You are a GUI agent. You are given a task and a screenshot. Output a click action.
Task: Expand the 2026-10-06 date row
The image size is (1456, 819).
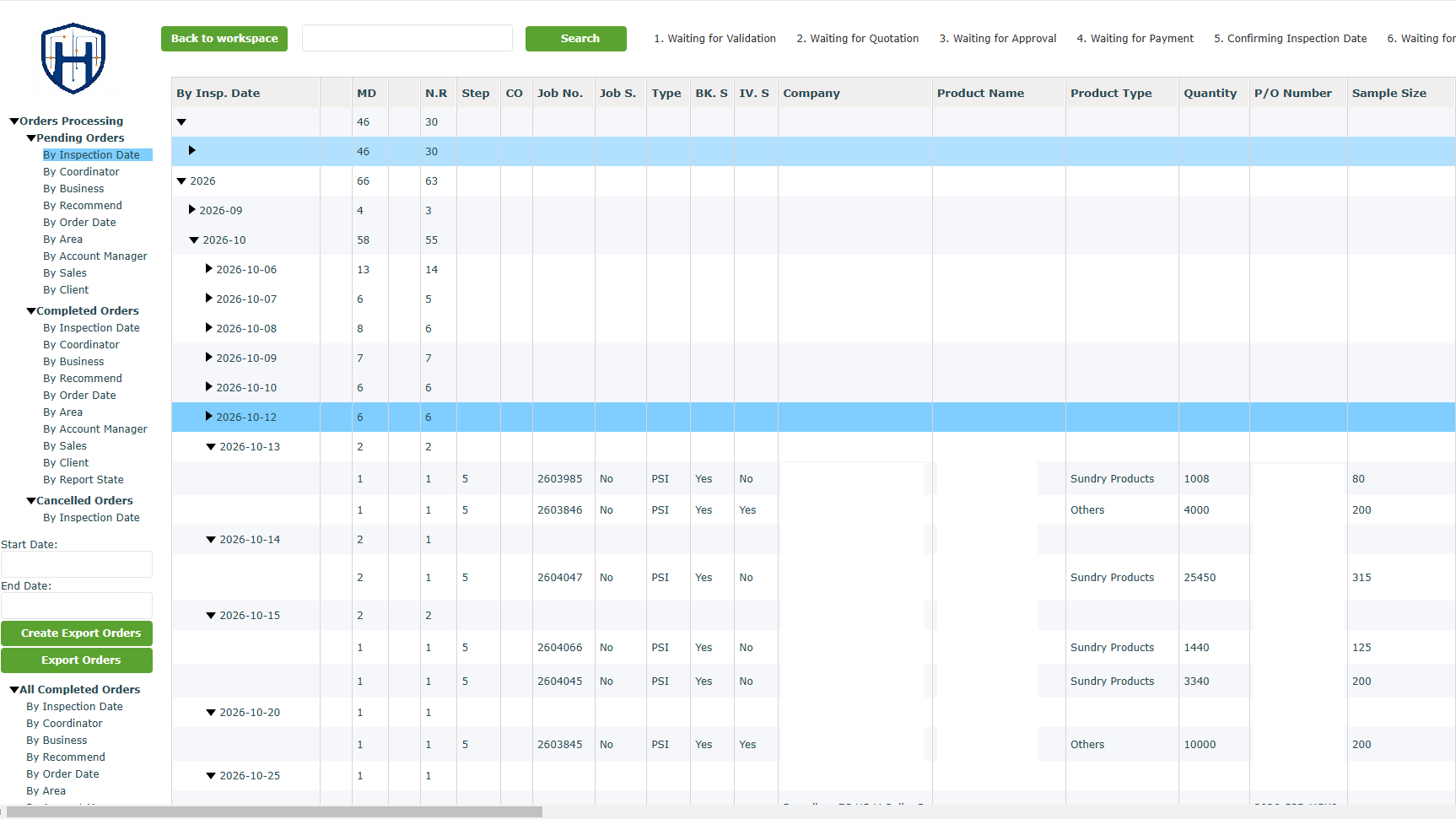[x=209, y=269]
